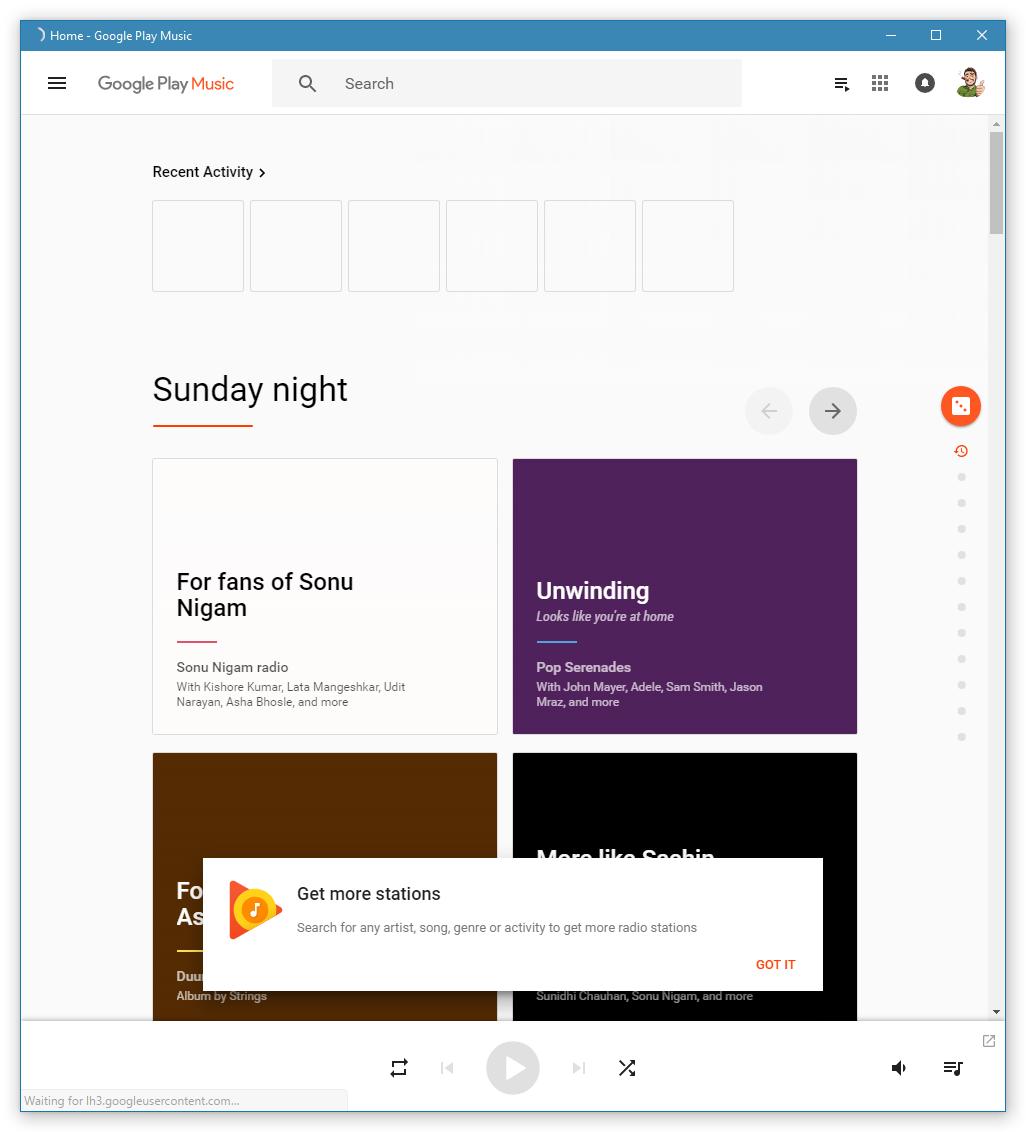Toggle shuffle playback
The height and width of the screenshot is (1132, 1026).
click(x=627, y=1068)
